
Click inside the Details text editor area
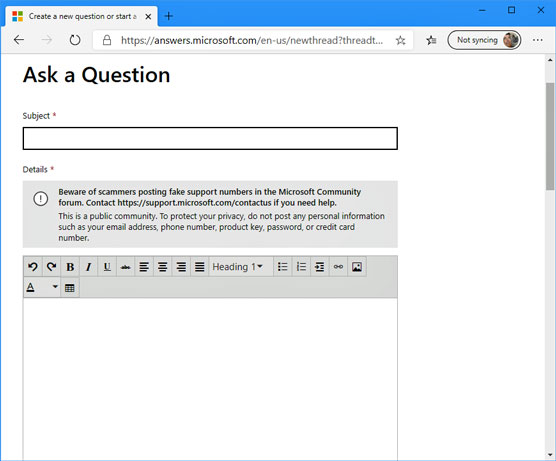tap(210, 379)
